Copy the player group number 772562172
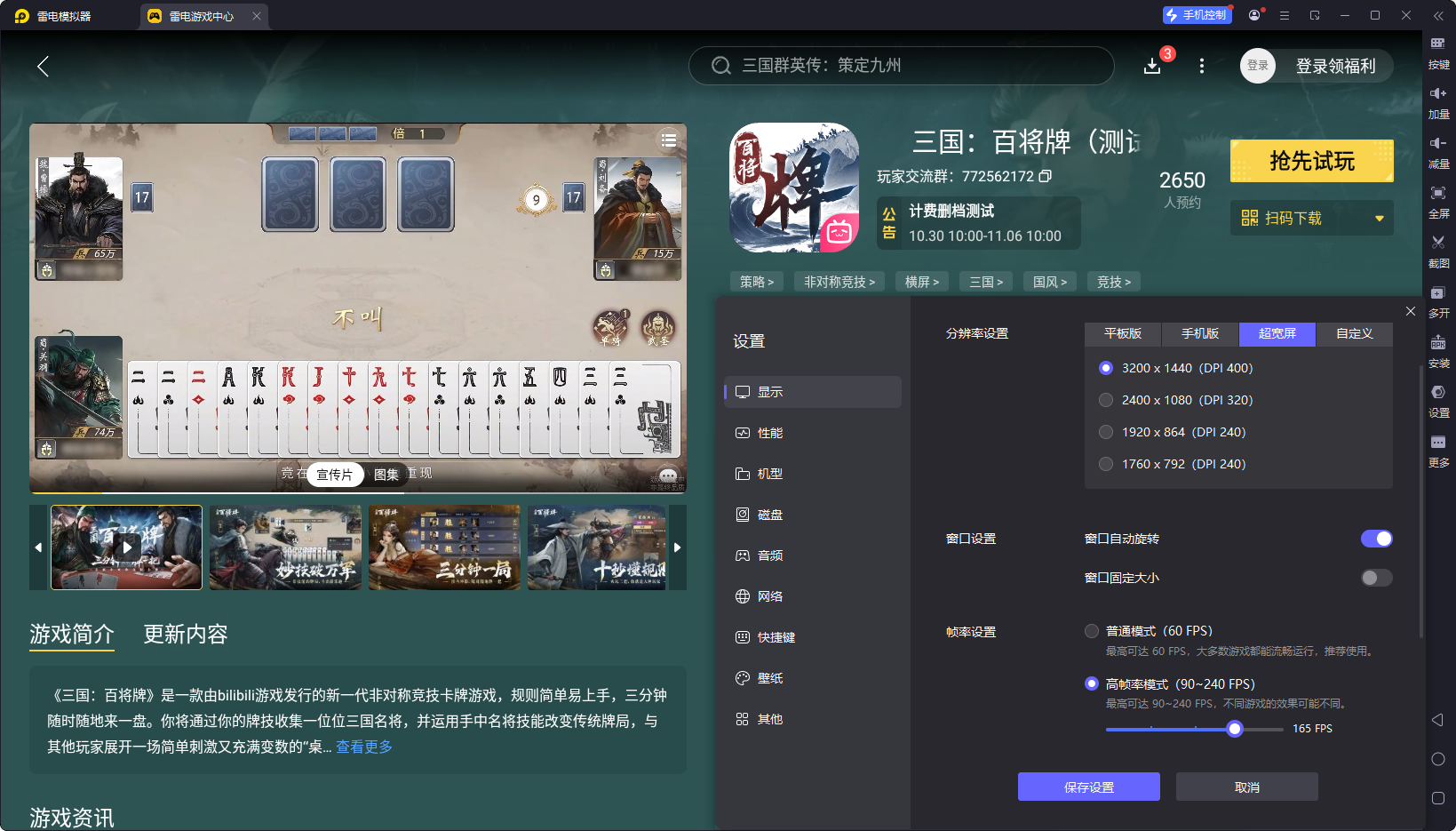This screenshot has height=831, width=1456. click(1046, 176)
